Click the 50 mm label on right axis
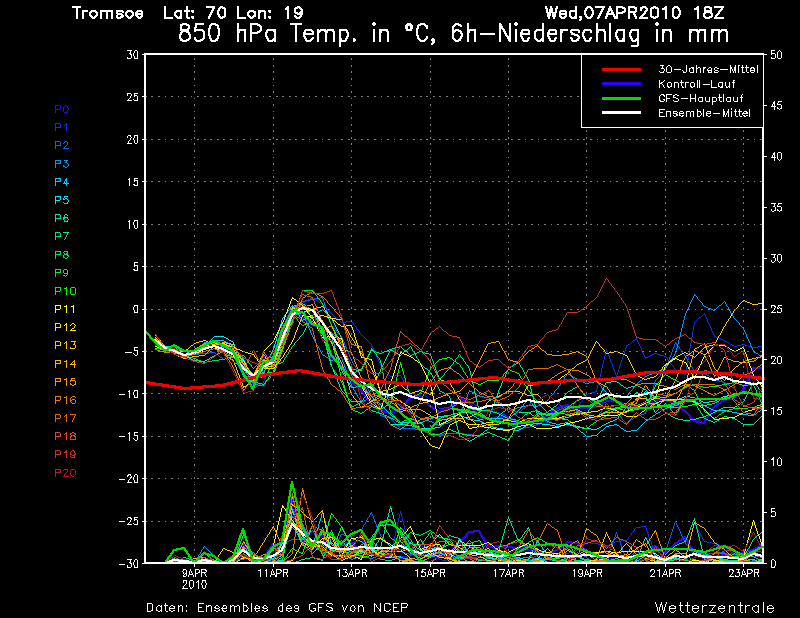This screenshot has height=618, width=800. 777,55
